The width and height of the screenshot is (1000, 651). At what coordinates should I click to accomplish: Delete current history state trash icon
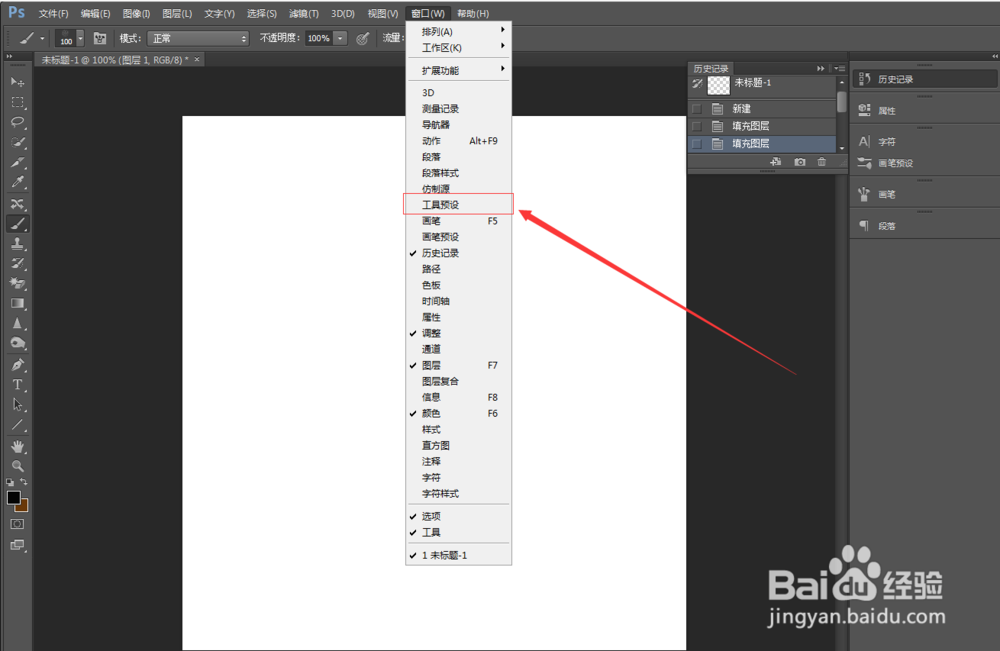point(822,162)
